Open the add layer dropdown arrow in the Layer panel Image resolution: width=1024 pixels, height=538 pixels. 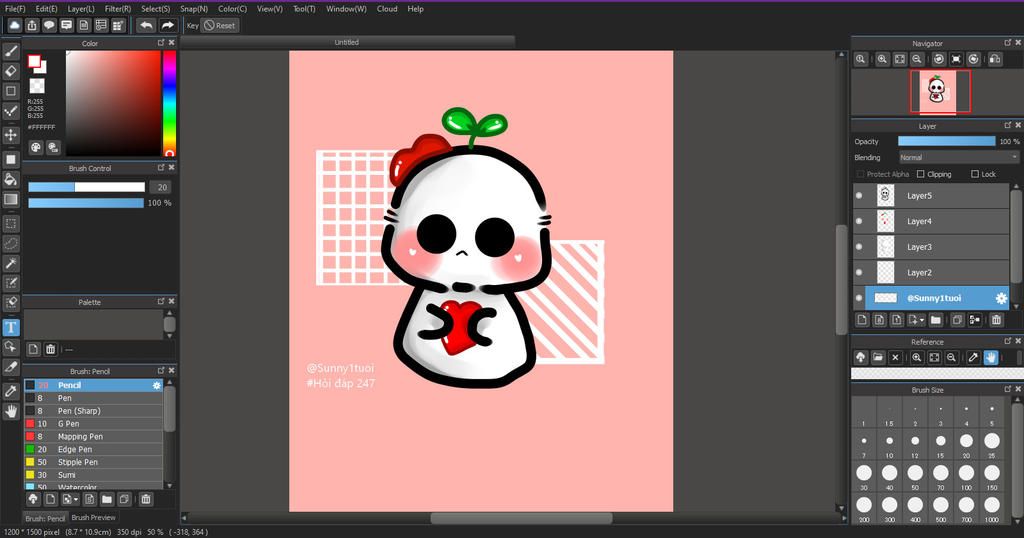pos(921,320)
